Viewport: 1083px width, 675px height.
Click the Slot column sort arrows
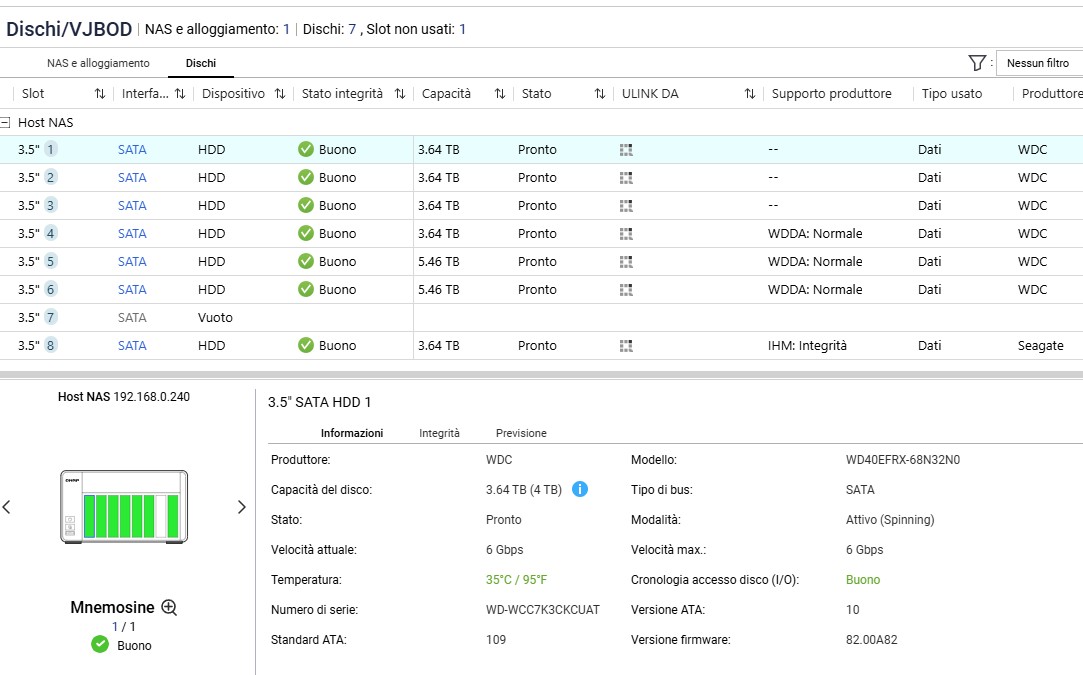pyautogui.click(x=100, y=94)
